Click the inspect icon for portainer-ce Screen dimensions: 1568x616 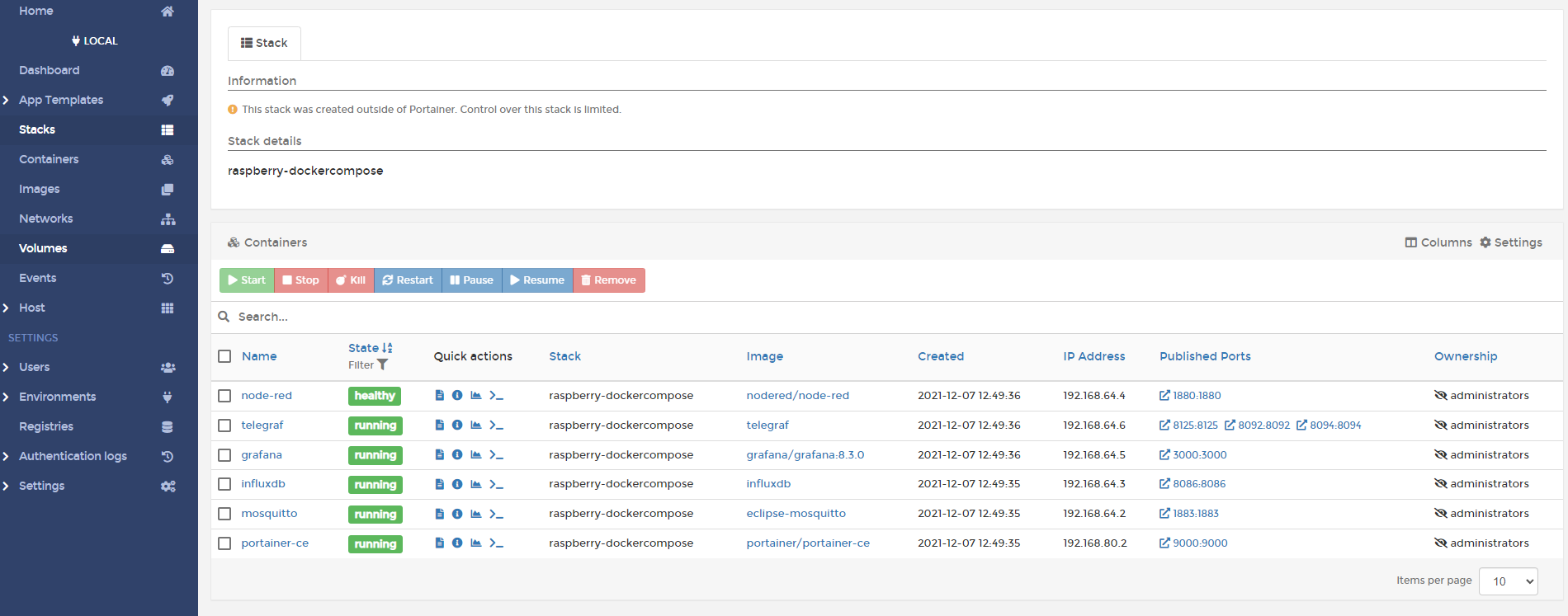(457, 543)
